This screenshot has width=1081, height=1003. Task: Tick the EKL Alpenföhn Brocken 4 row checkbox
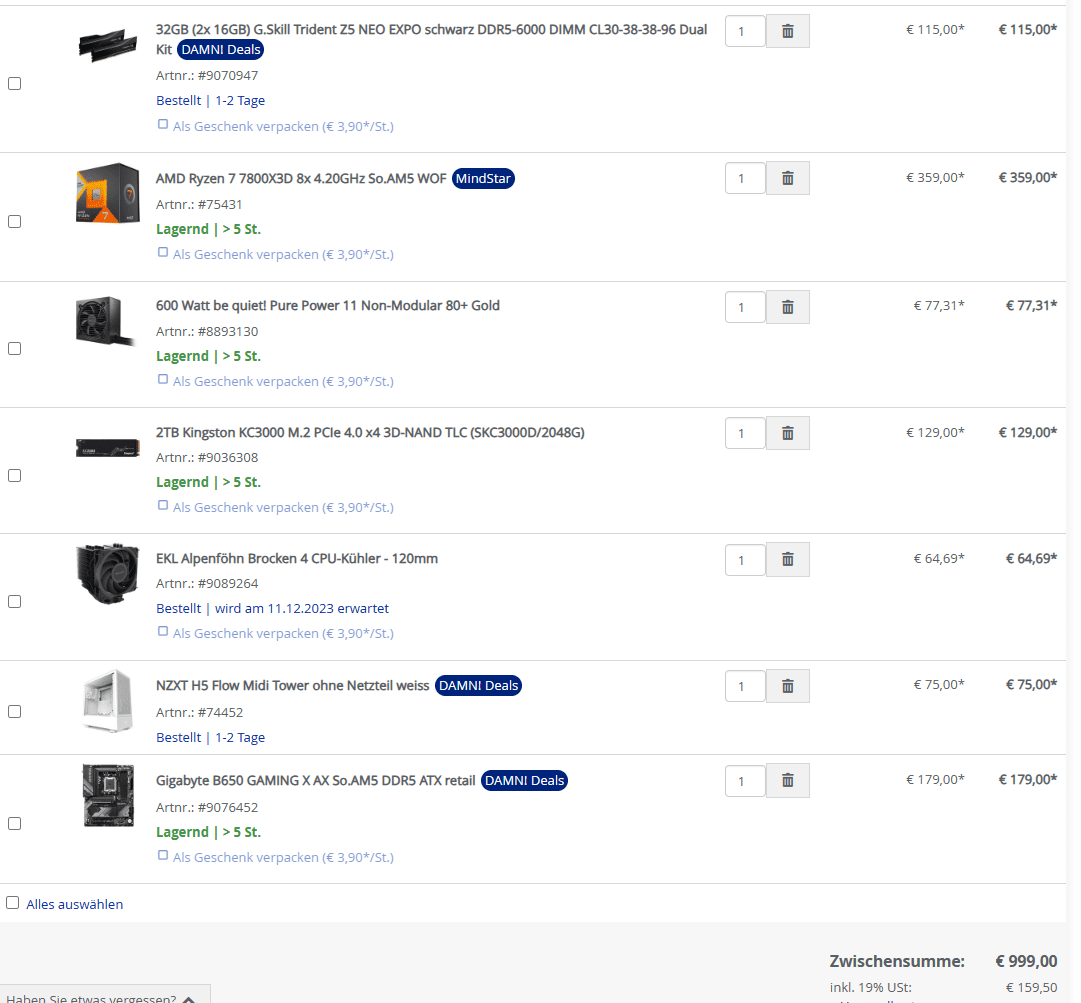14,602
